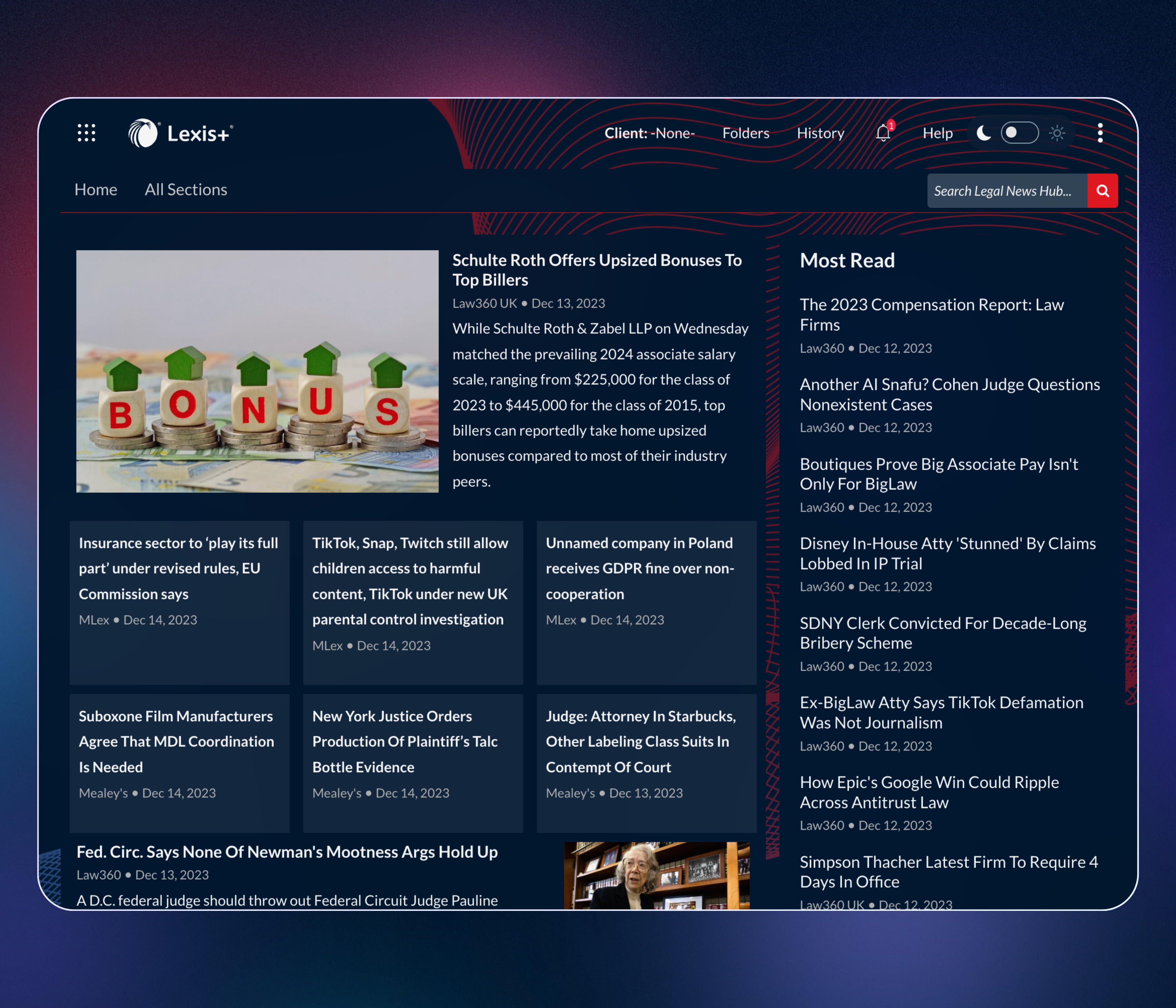Switch to the All Sections tab
This screenshot has width=1176, height=1008.
(x=185, y=190)
